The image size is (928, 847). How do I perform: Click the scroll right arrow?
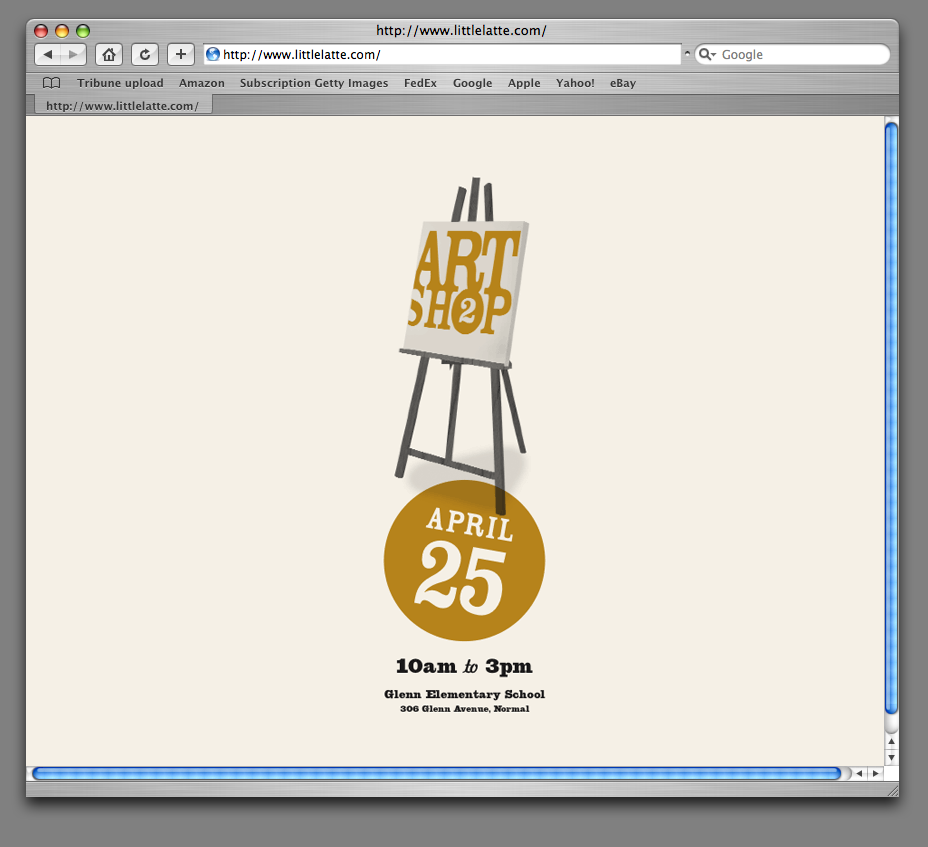(875, 773)
